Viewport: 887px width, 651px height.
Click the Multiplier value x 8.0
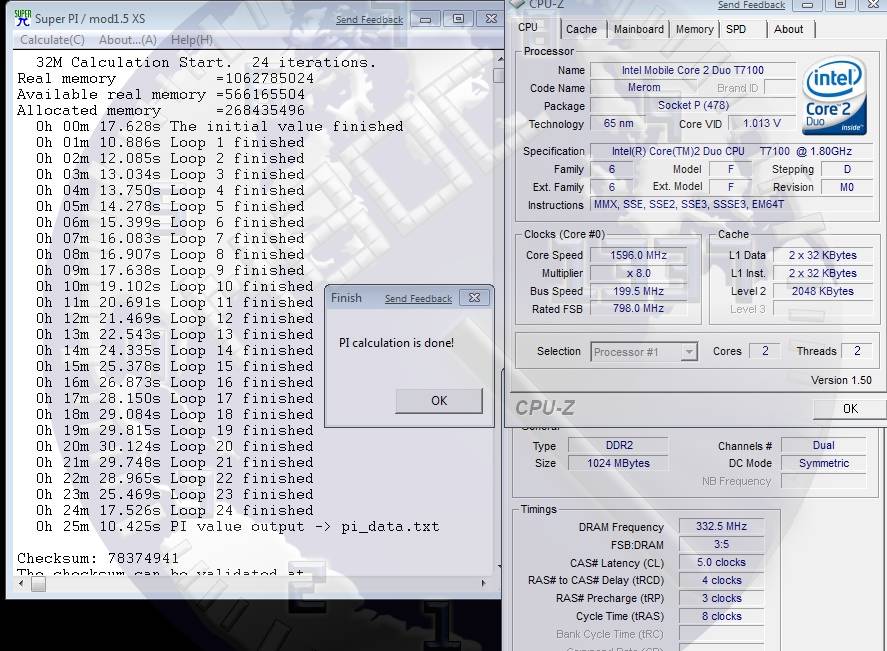[x=638, y=273]
